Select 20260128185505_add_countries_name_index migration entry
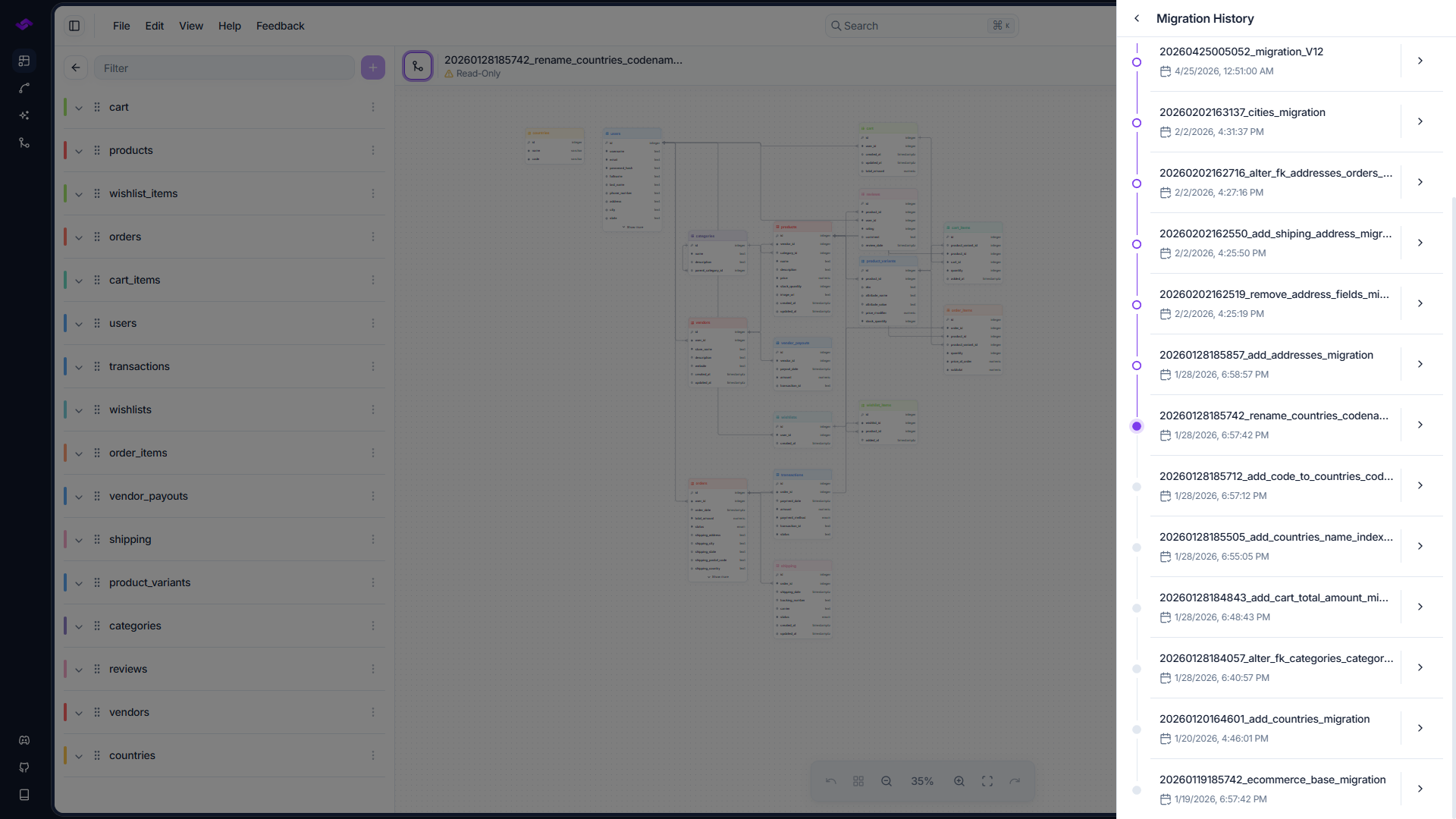The image size is (1456, 819). tap(1276, 546)
